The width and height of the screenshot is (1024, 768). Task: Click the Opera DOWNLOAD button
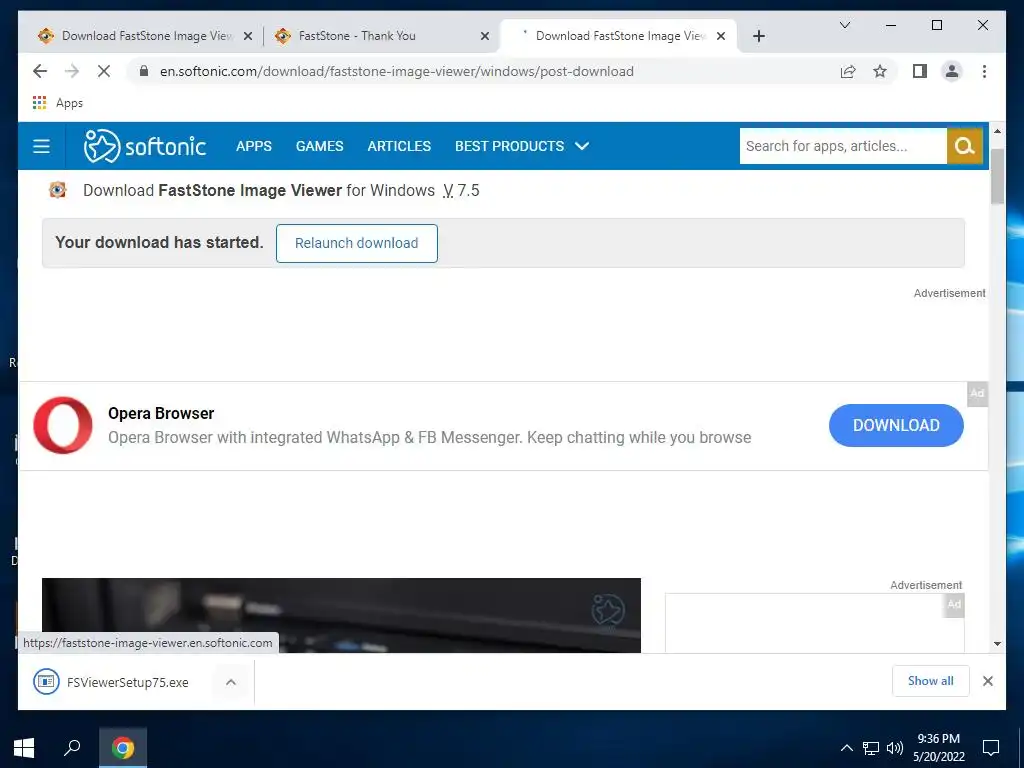pyautogui.click(x=896, y=425)
